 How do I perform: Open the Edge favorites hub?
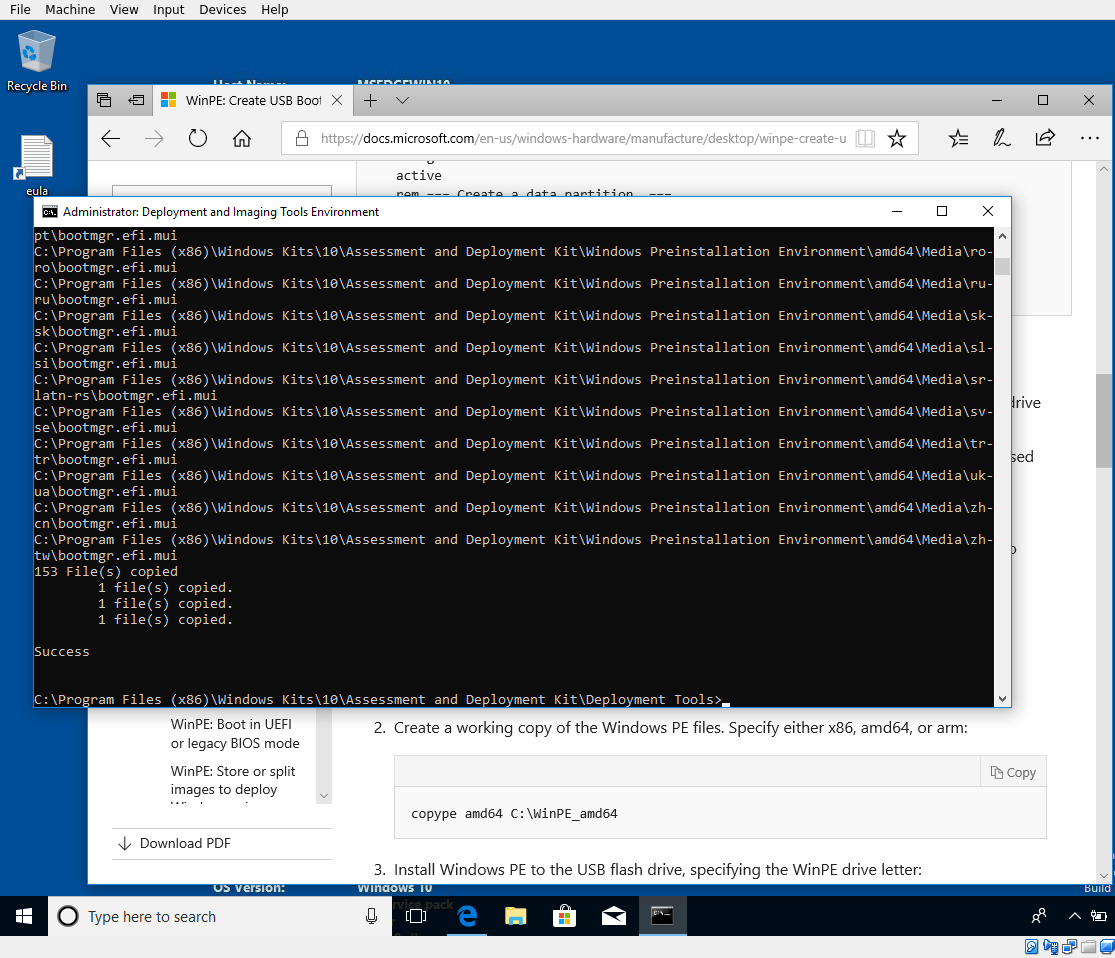[959, 138]
